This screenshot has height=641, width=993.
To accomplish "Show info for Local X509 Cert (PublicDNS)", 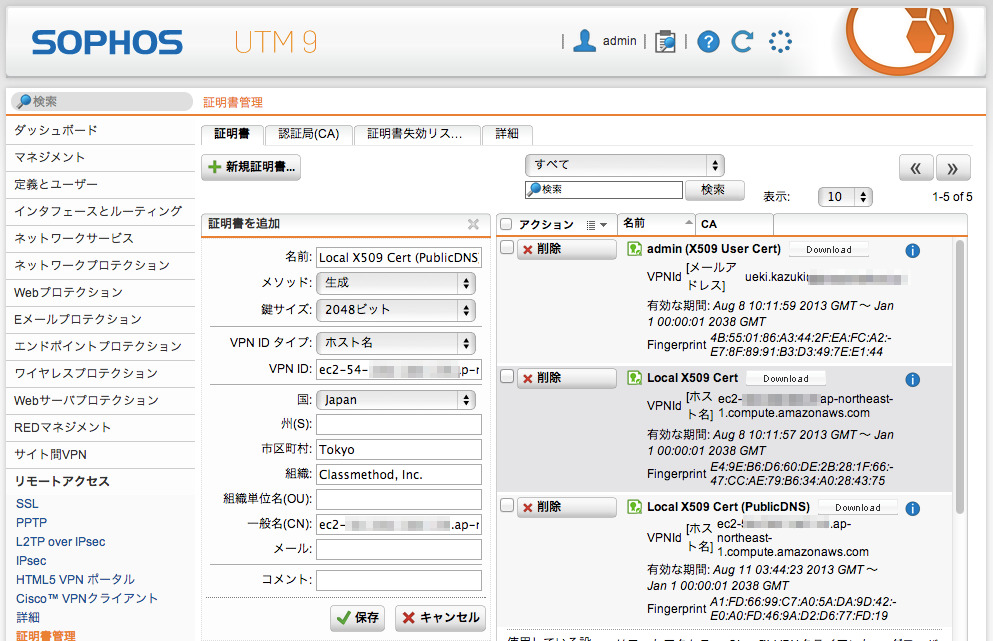I will point(913,508).
